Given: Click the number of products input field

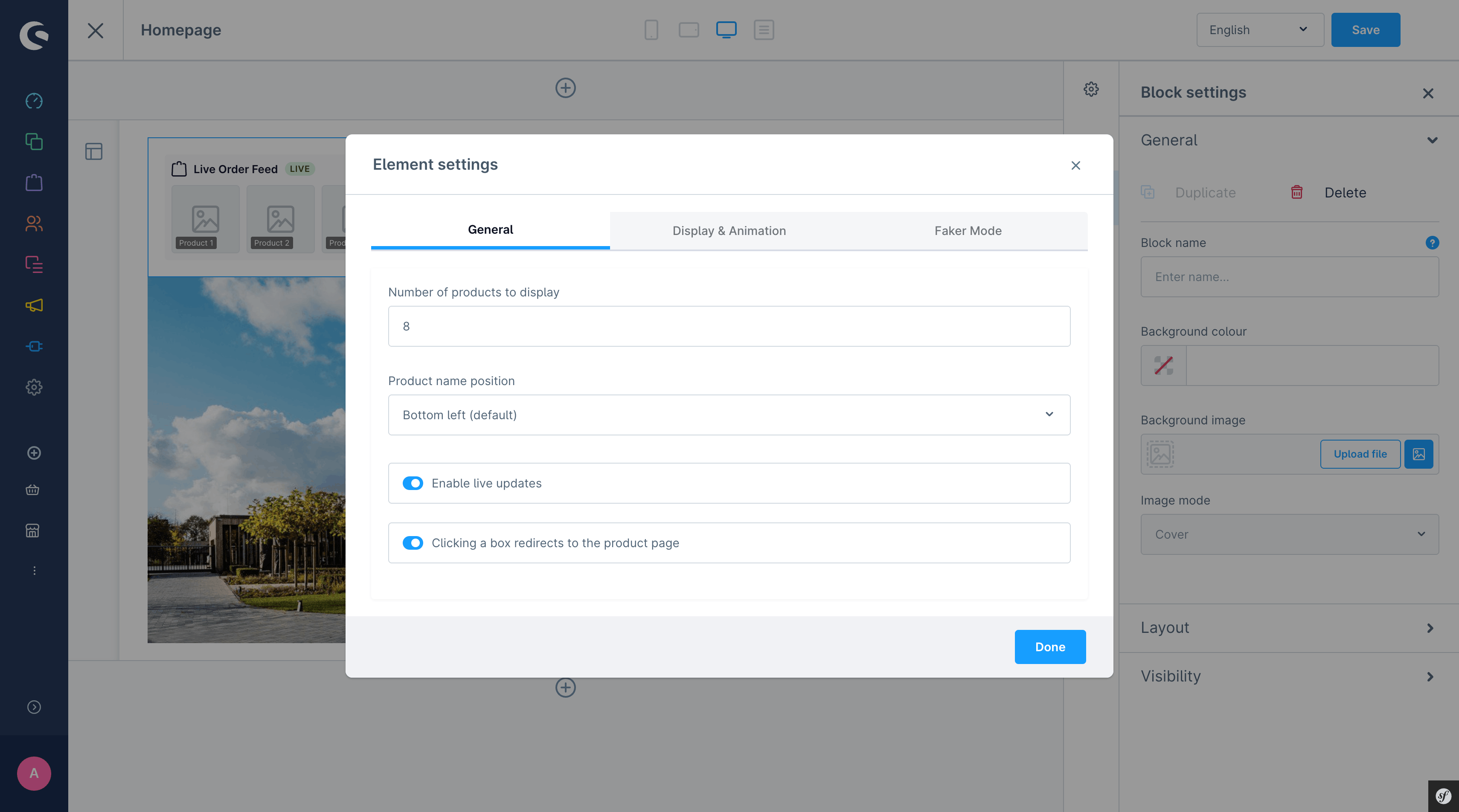Looking at the screenshot, I should (729, 327).
